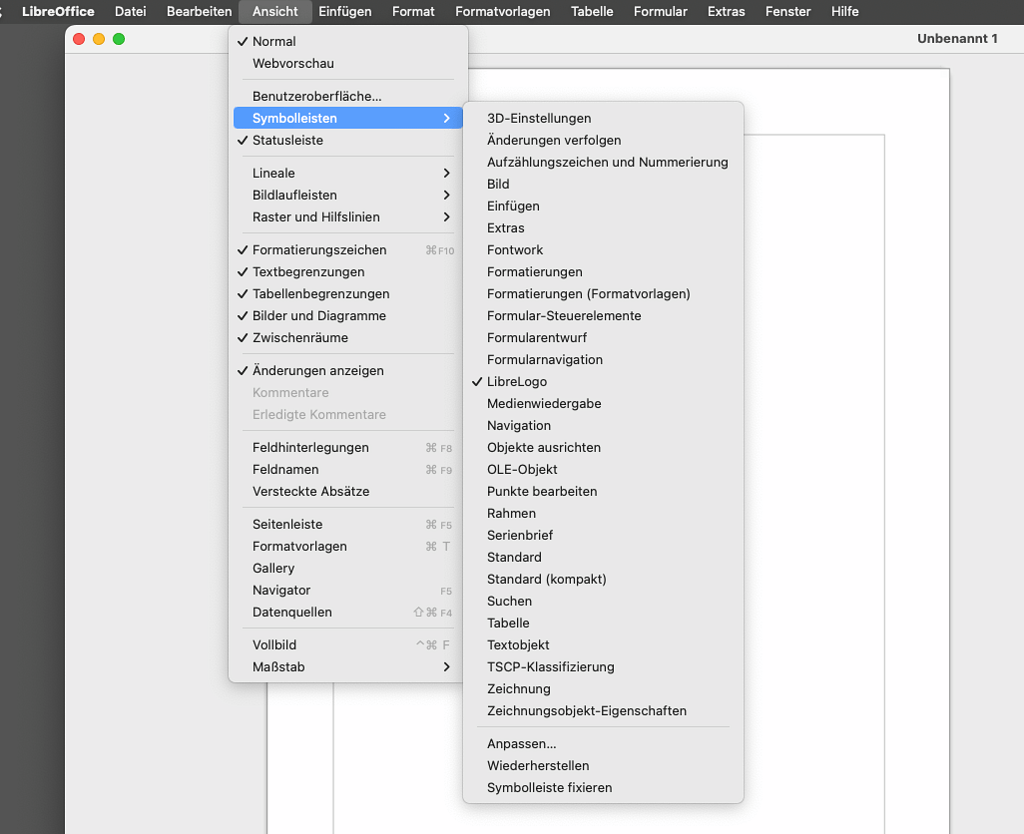The image size is (1024, 834).
Task: Turn off Änderungen anzeigen
Action: [318, 370]
